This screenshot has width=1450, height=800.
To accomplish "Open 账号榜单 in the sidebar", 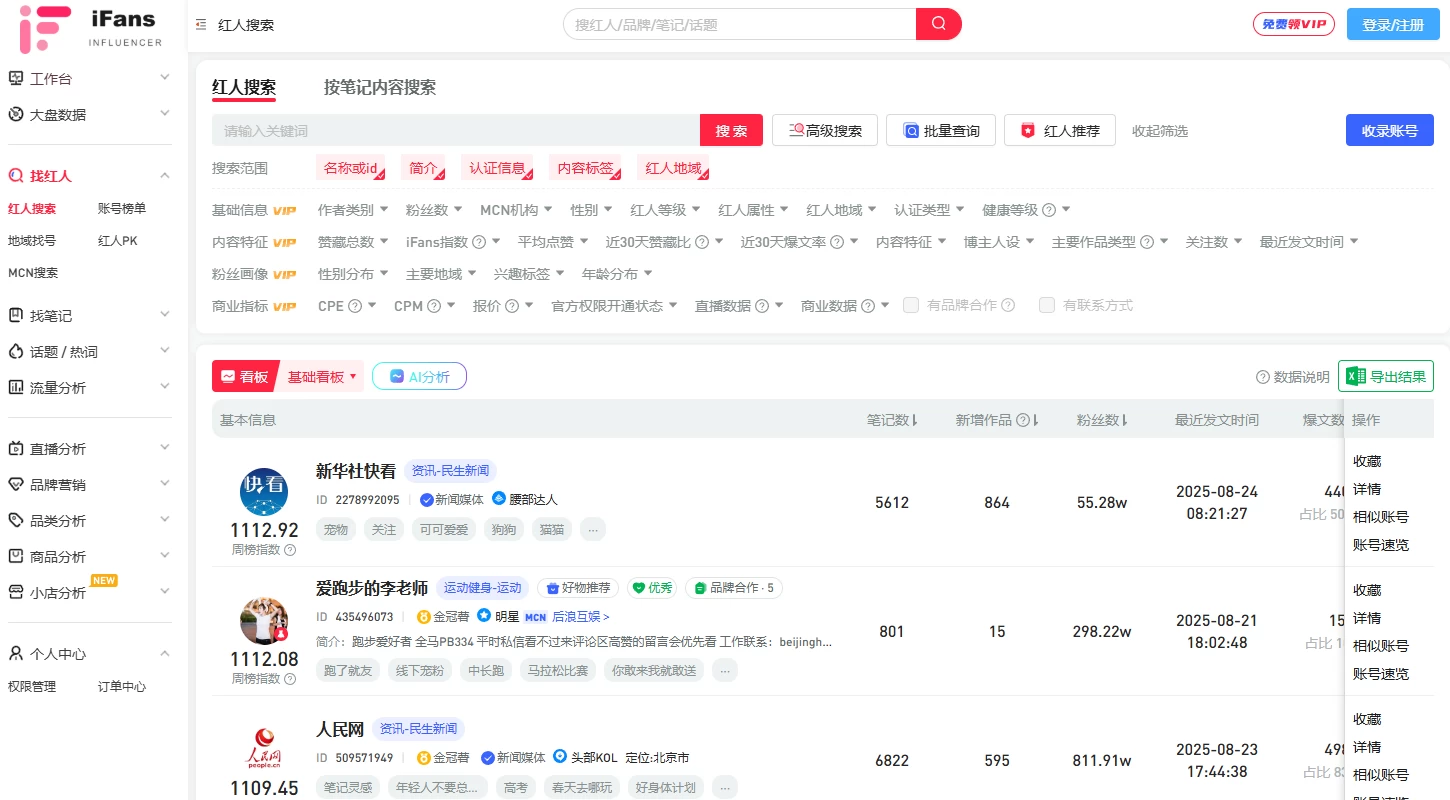I will pyautogui.click(x=122, y=209).
